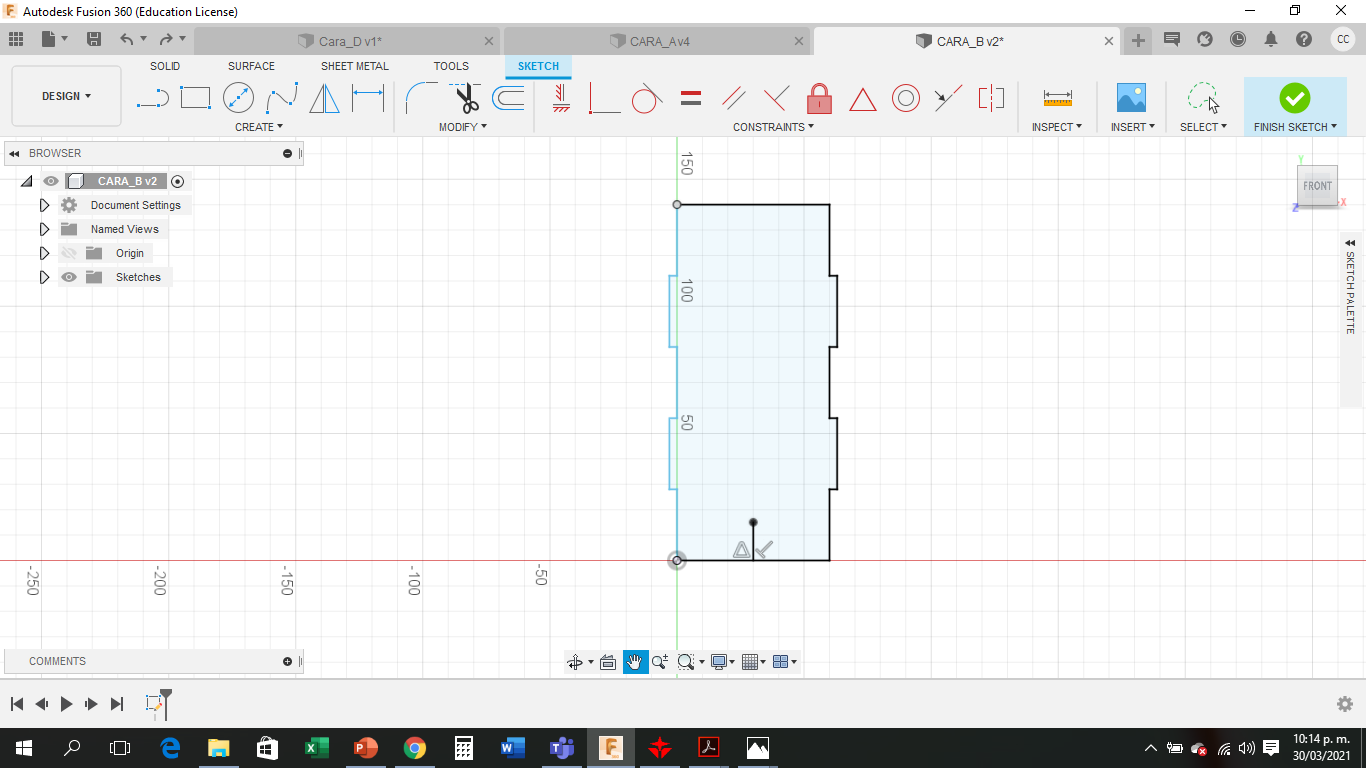Screen dimensions: 1366x768
Task: Go to the start of the timeline
Action: pyautogui.click(x=17, y=704)
